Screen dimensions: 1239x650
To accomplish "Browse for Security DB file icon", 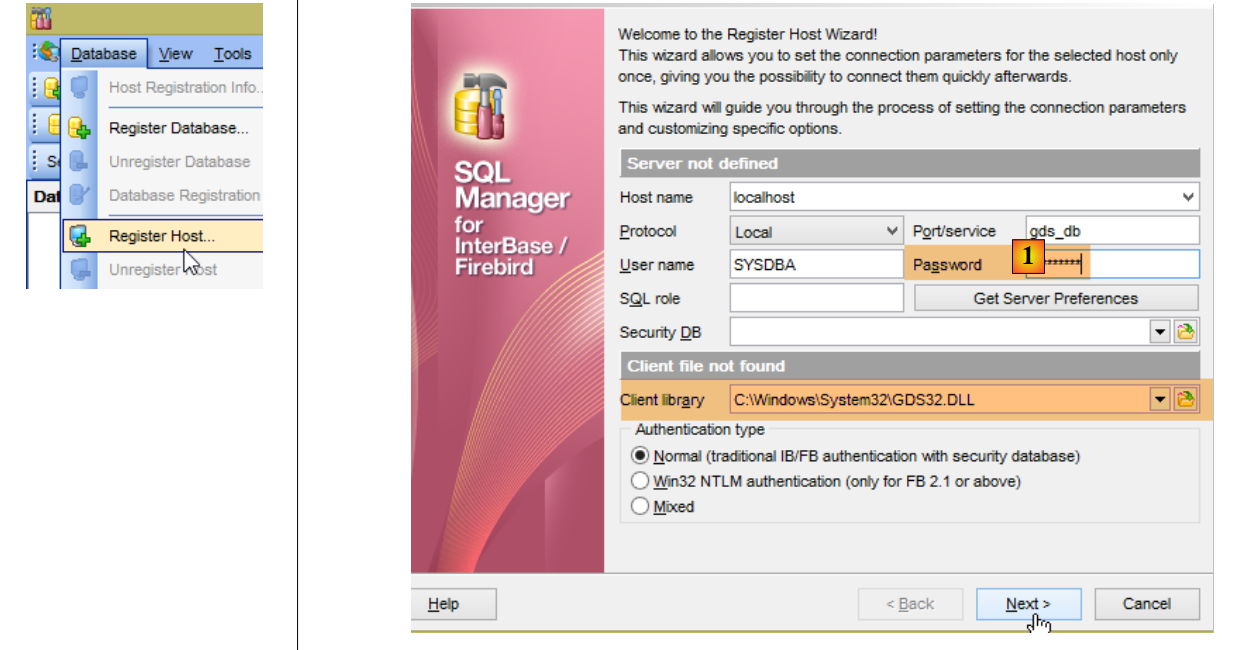I will [x=1186, y=333].
